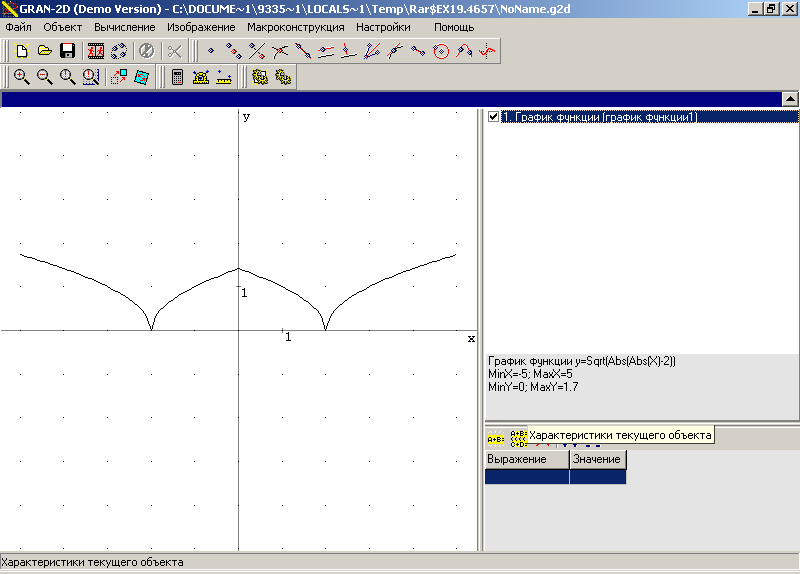Zoom out with the magnifier minus icon
Screen dimensions: 800x574
tap(44, 77)
